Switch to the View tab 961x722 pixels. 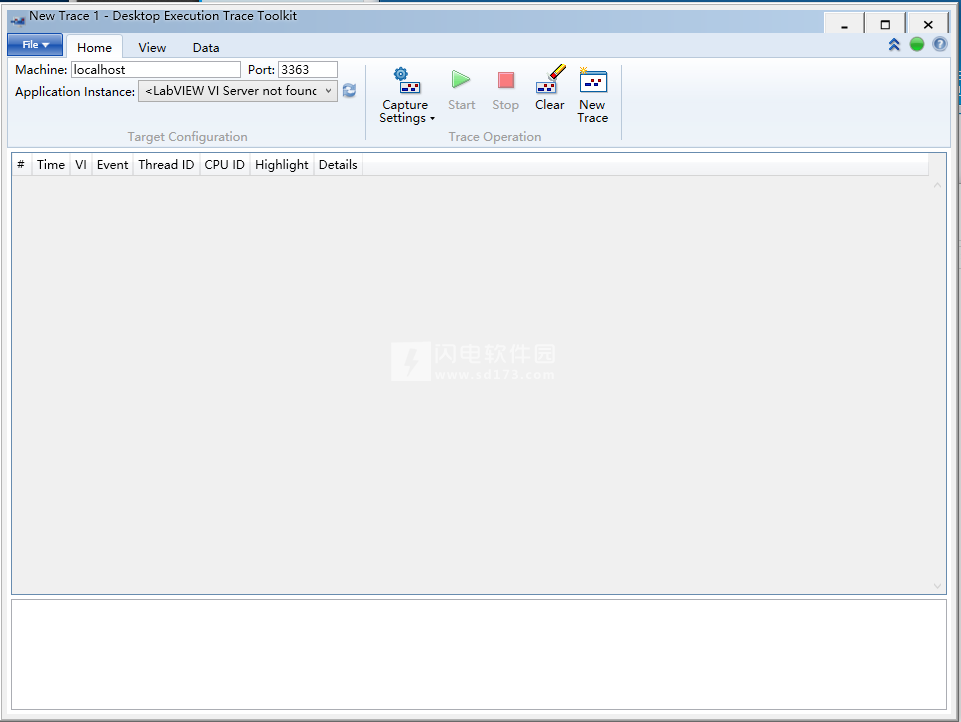tap(152, 47)
